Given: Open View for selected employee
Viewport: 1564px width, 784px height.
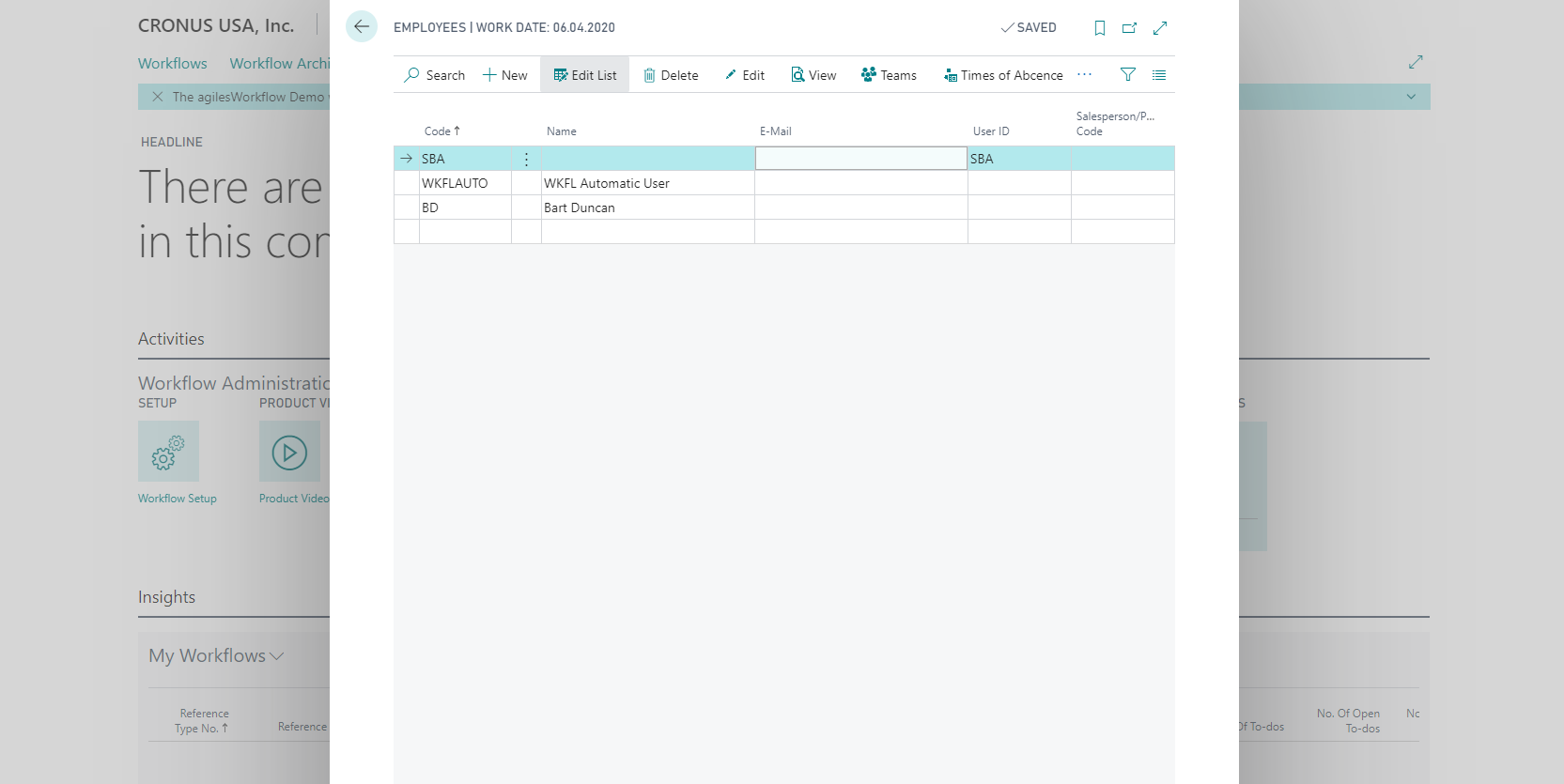Looking at the screenshot, I should click(813, 75).
